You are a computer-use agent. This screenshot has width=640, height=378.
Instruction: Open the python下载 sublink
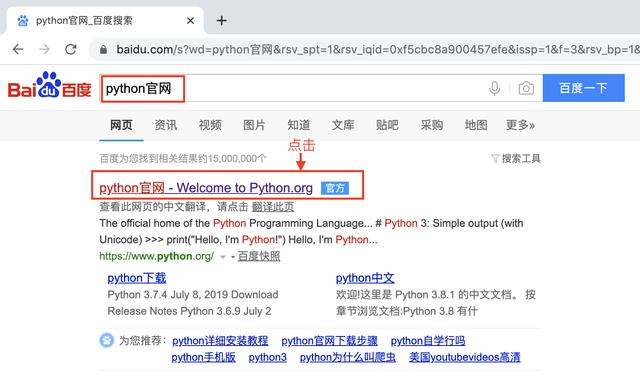click(137, 278)
